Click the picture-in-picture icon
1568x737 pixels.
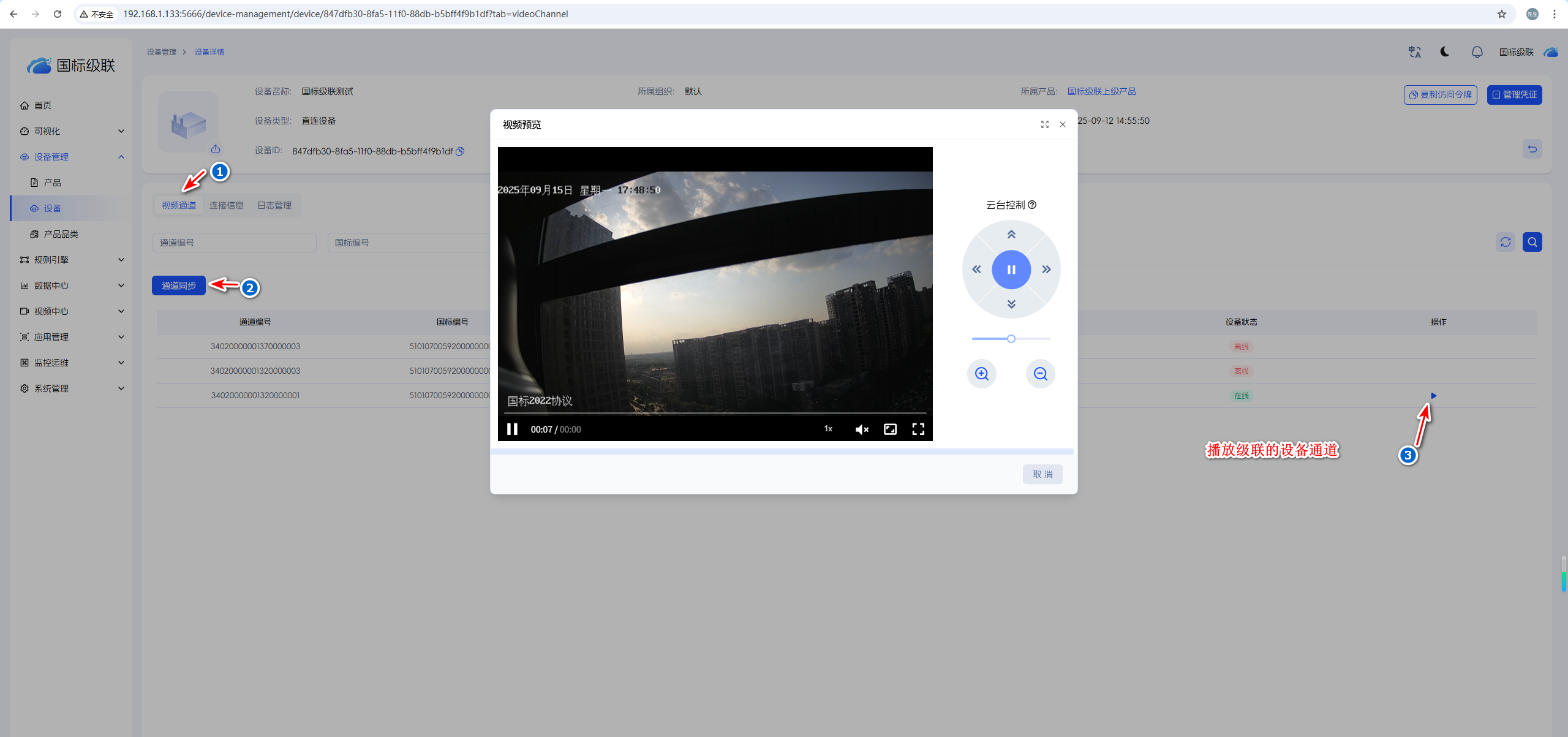tap(890, 429)
